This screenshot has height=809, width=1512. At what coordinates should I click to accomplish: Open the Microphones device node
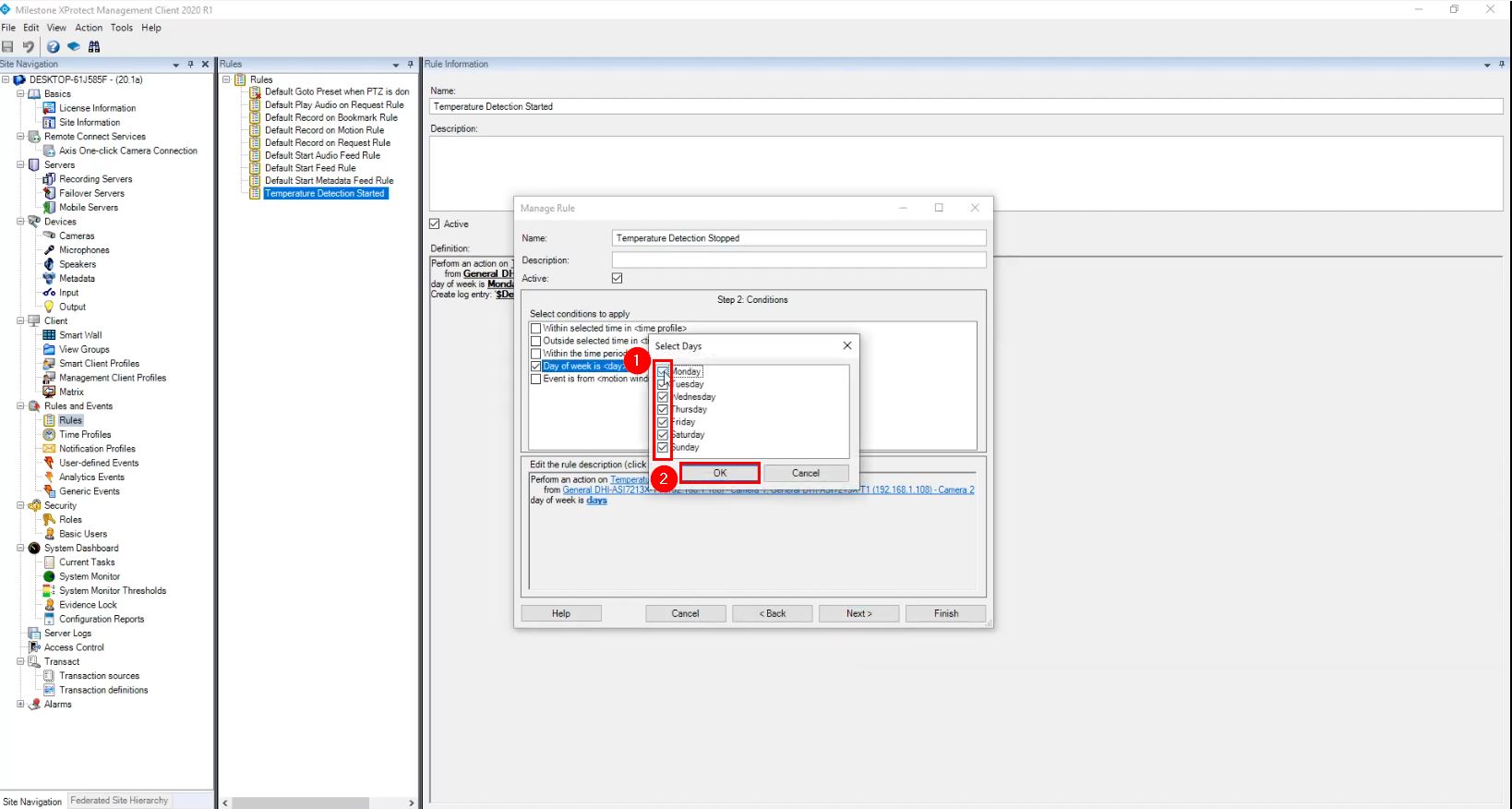(84, 250)
